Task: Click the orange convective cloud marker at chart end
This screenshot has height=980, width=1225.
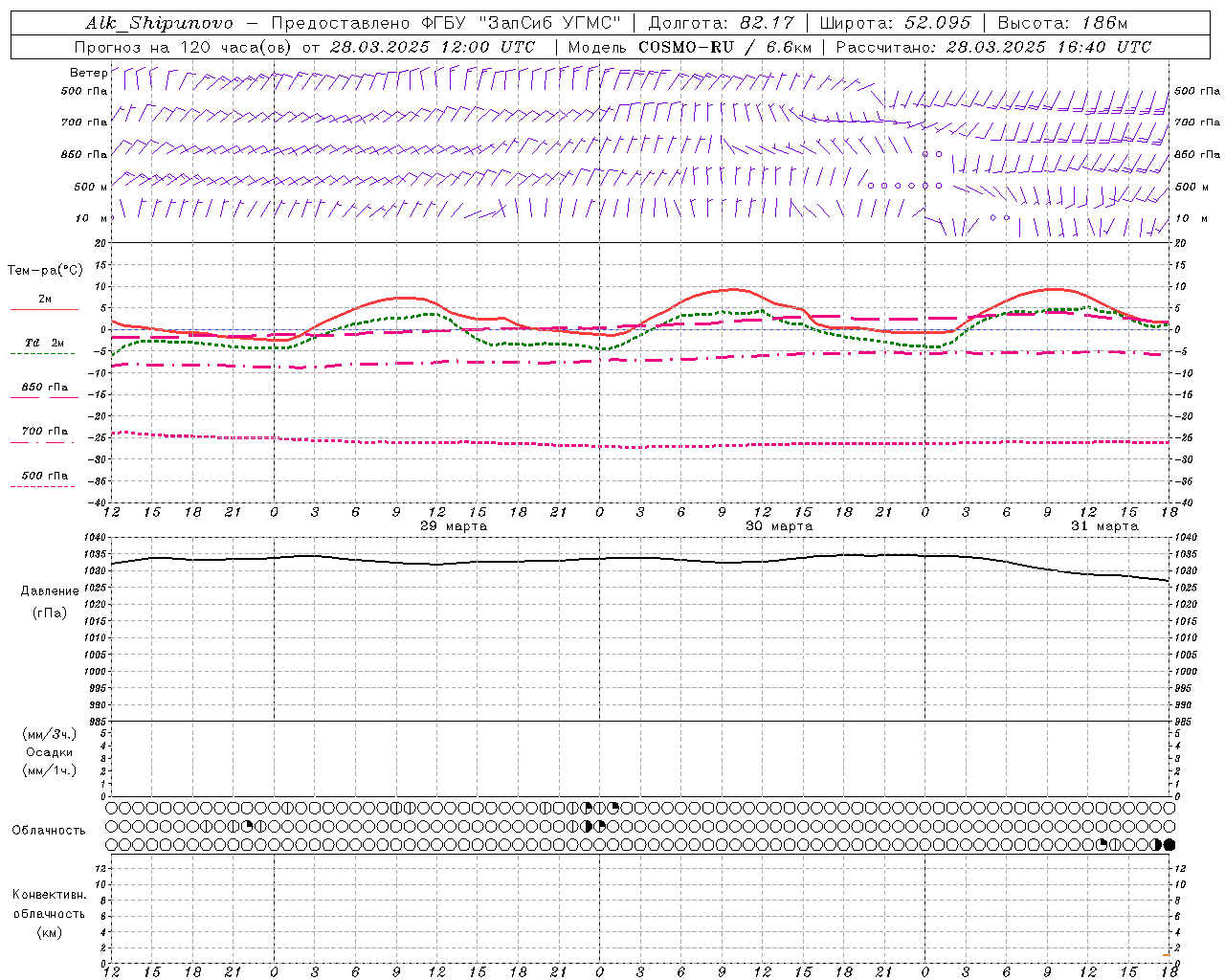Action: [x=1167, y=955]
